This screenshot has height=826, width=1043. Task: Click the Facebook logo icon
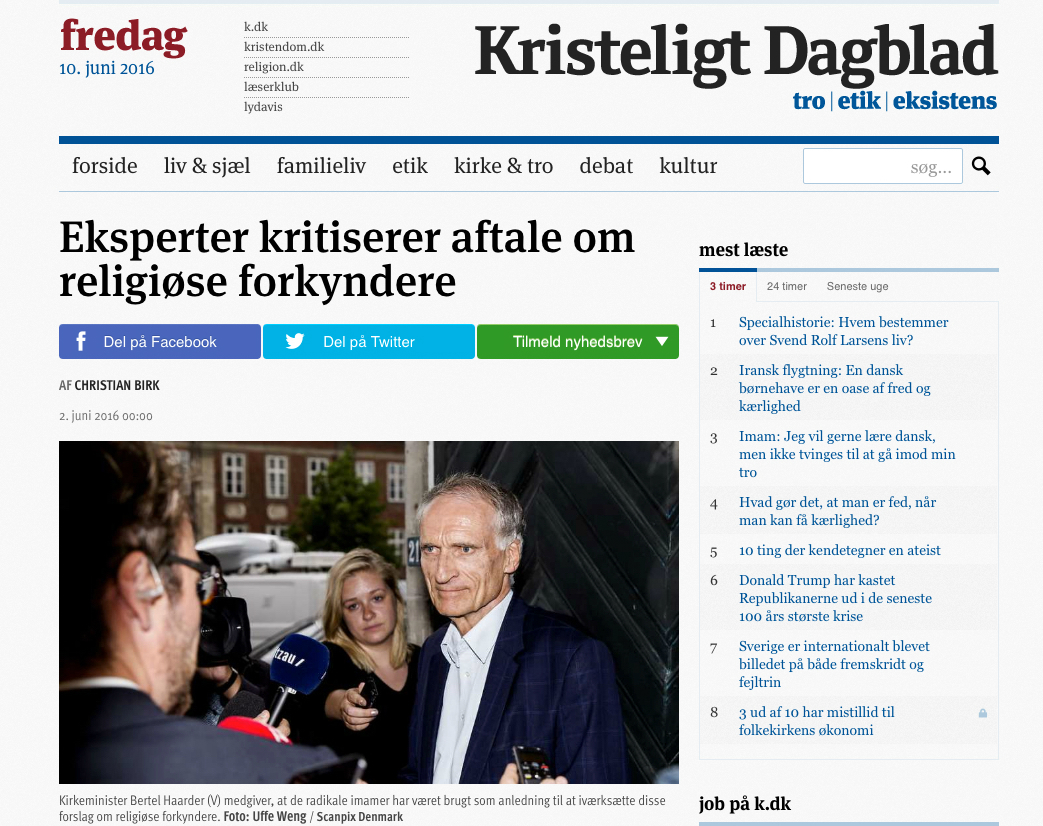coord(81,341)
